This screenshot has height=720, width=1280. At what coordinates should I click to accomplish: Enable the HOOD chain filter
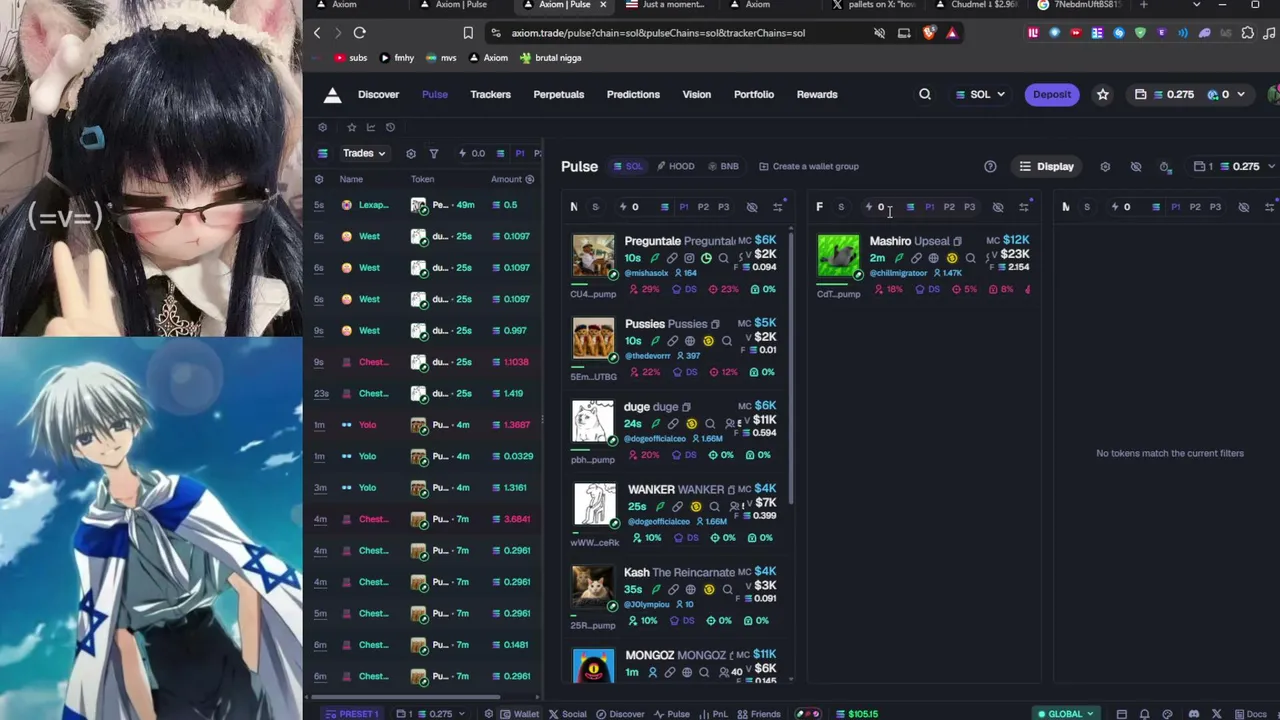675,167
